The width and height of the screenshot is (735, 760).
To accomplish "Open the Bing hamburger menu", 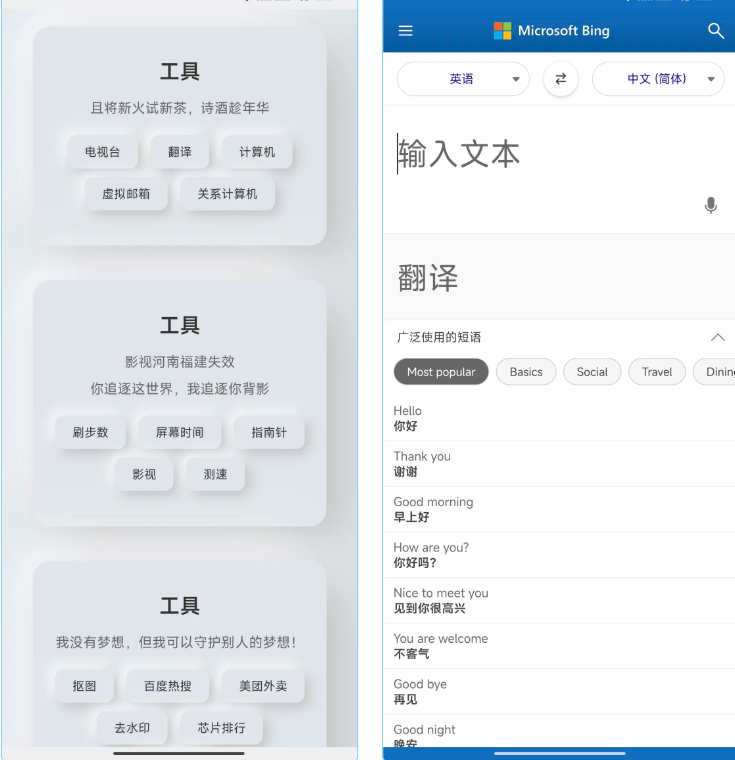I will click(405, 31).
